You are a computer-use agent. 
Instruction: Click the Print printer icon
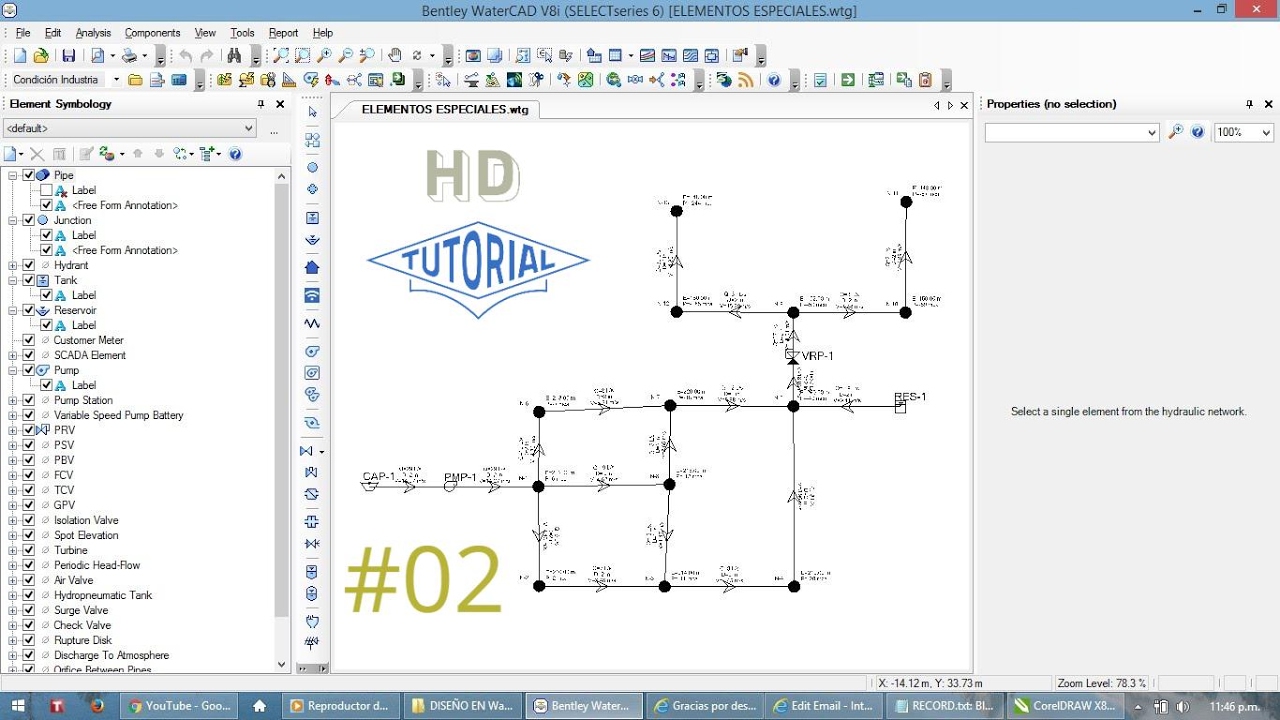pos(131,56)
